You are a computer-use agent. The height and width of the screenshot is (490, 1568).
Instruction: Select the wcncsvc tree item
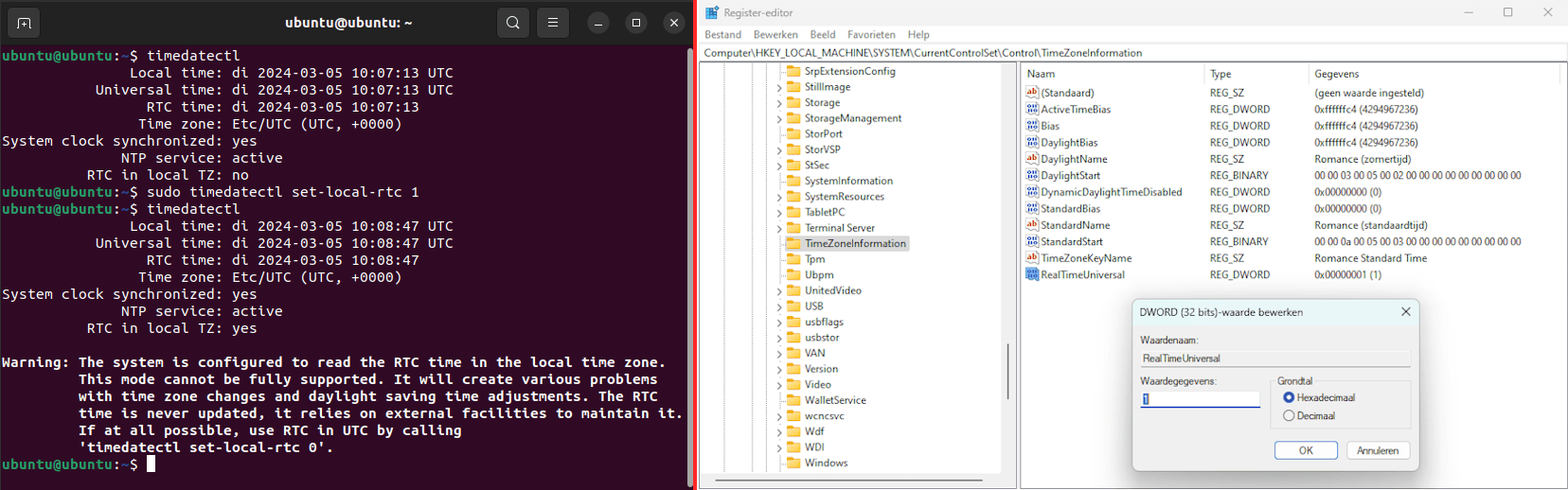point(824,416)
